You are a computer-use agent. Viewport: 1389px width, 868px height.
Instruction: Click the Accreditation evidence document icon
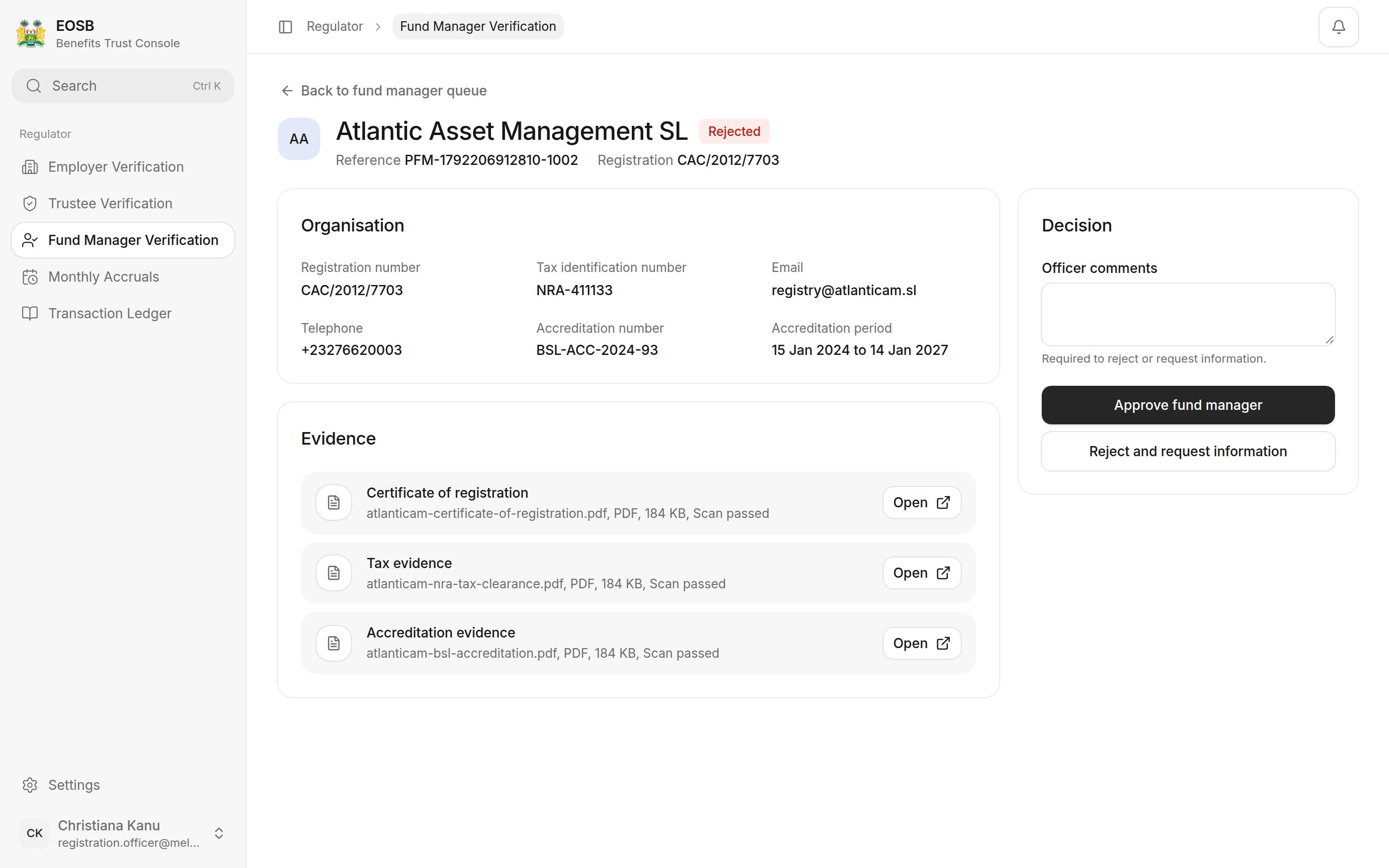333,643
